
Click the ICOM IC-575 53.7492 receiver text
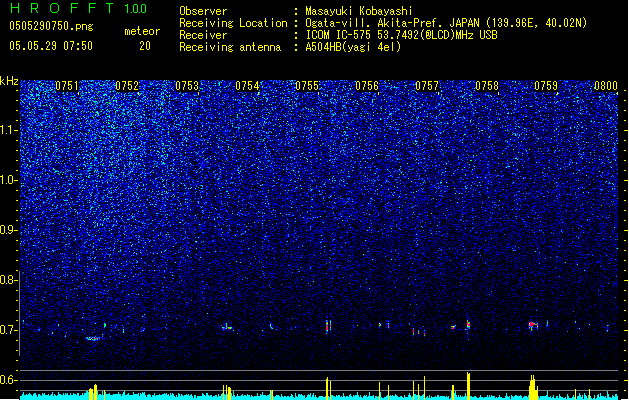(x=401, y=35)
